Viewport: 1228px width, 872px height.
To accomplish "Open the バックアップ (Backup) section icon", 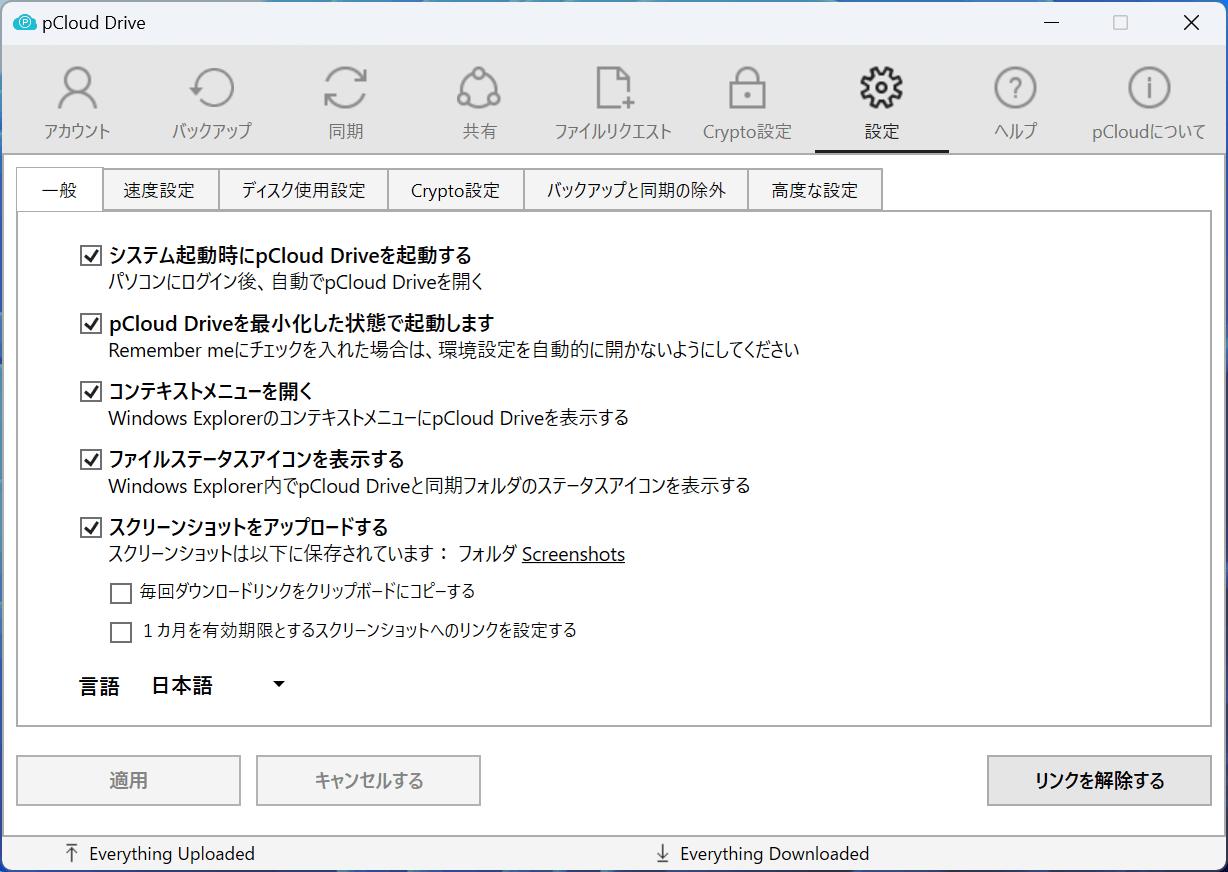I will click(211, 89).
